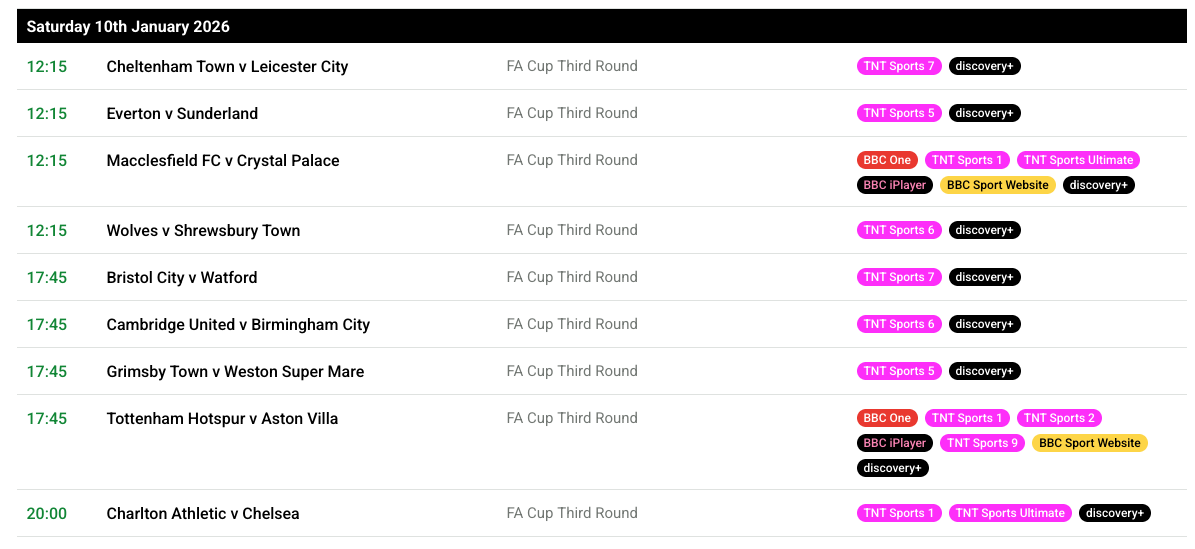1195x549 pixels.
Task: Select TNT Sports Ultimate badge for Charlton match
Action: click(1010, 513)
